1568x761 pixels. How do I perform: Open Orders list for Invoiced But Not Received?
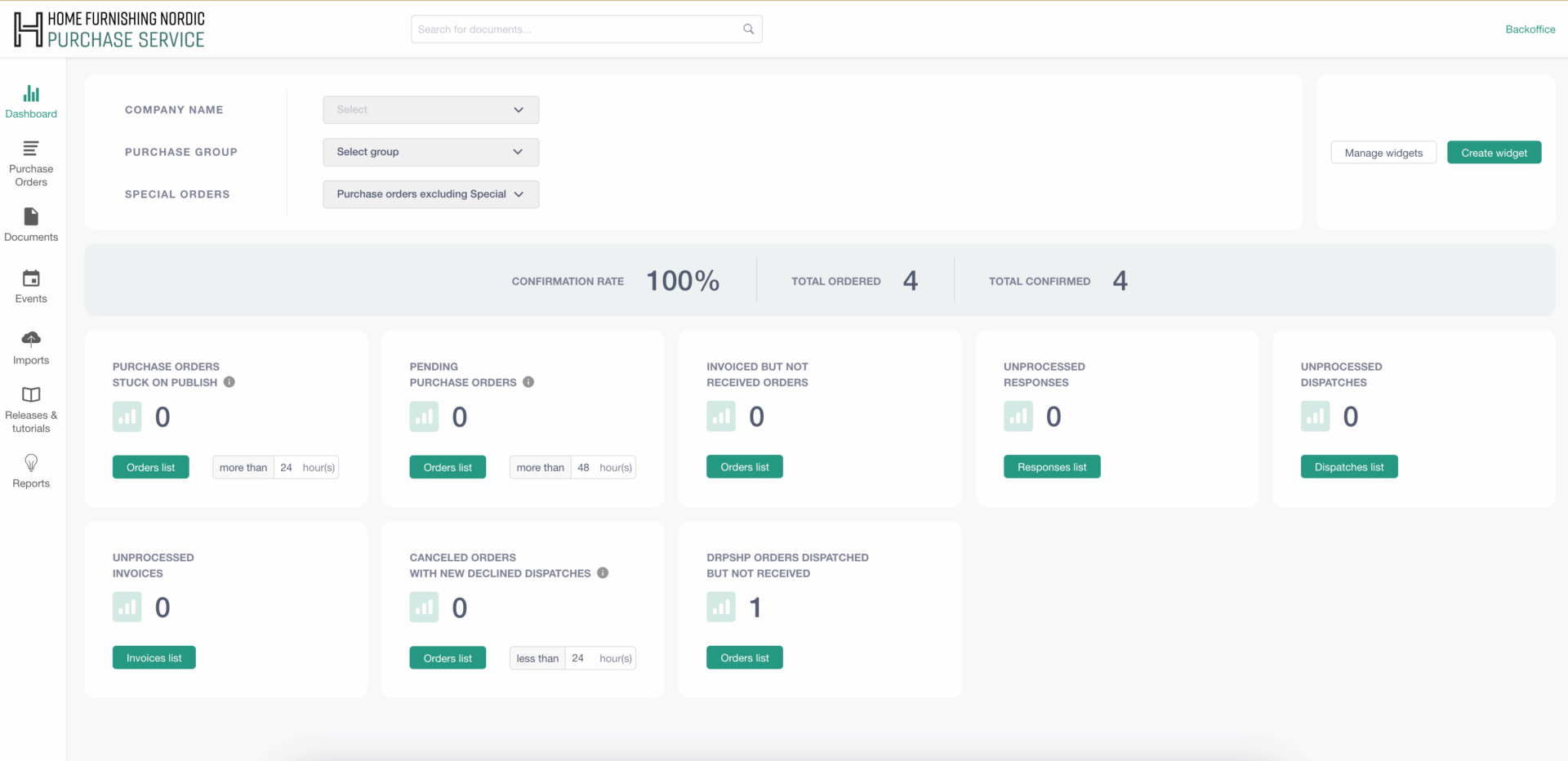745,467
